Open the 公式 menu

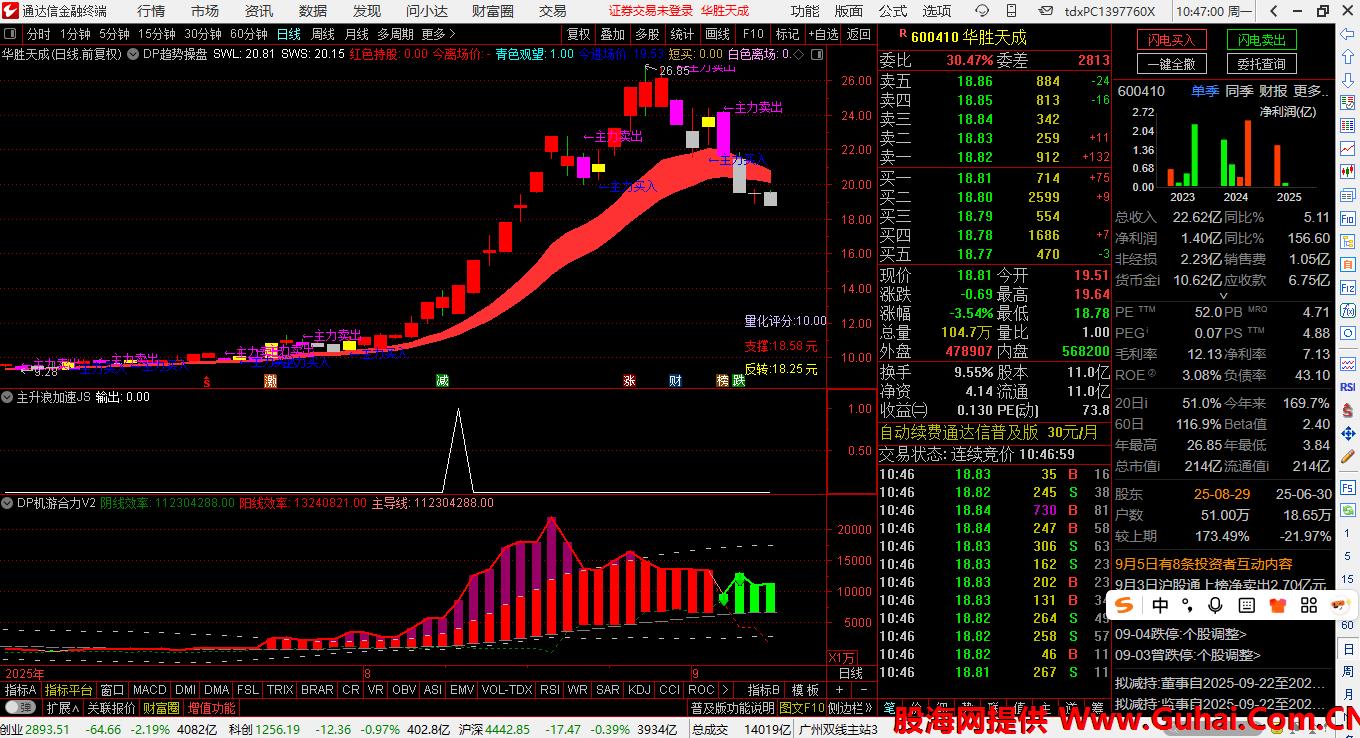[x=893, y=11]
